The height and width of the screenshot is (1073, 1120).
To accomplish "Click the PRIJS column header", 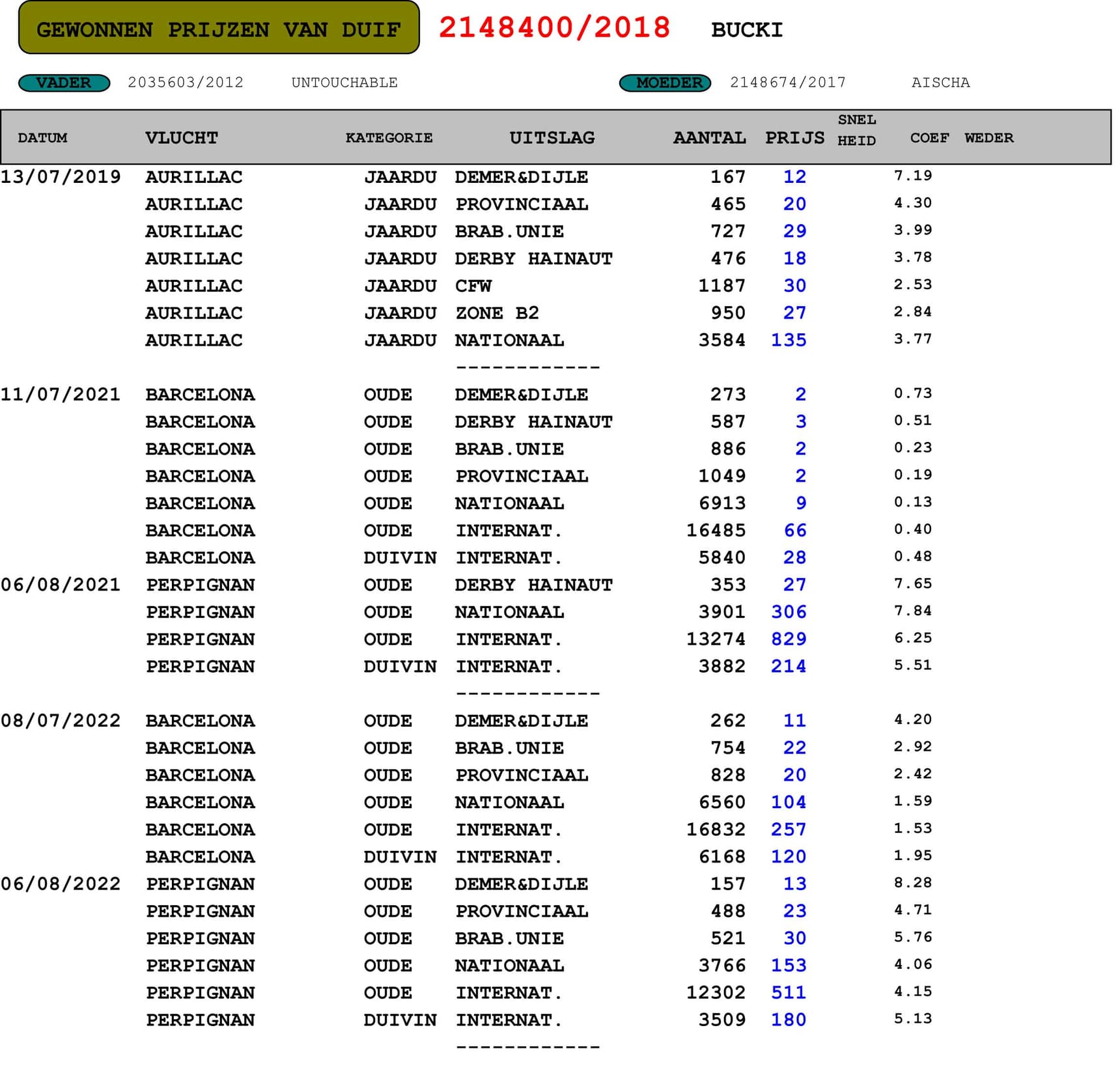I will (x=794, y=138).
